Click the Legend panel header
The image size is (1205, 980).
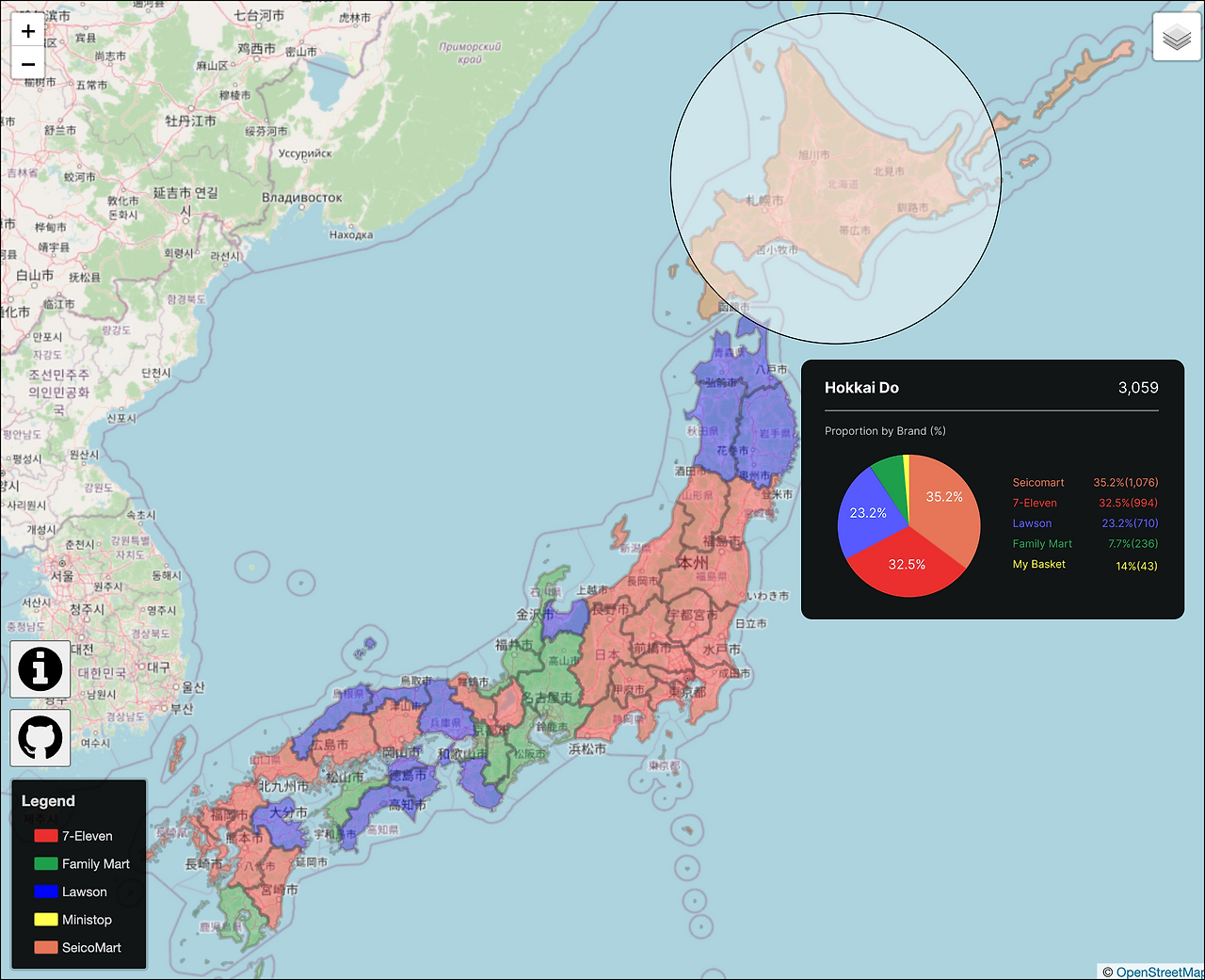(x=48, y=800)
